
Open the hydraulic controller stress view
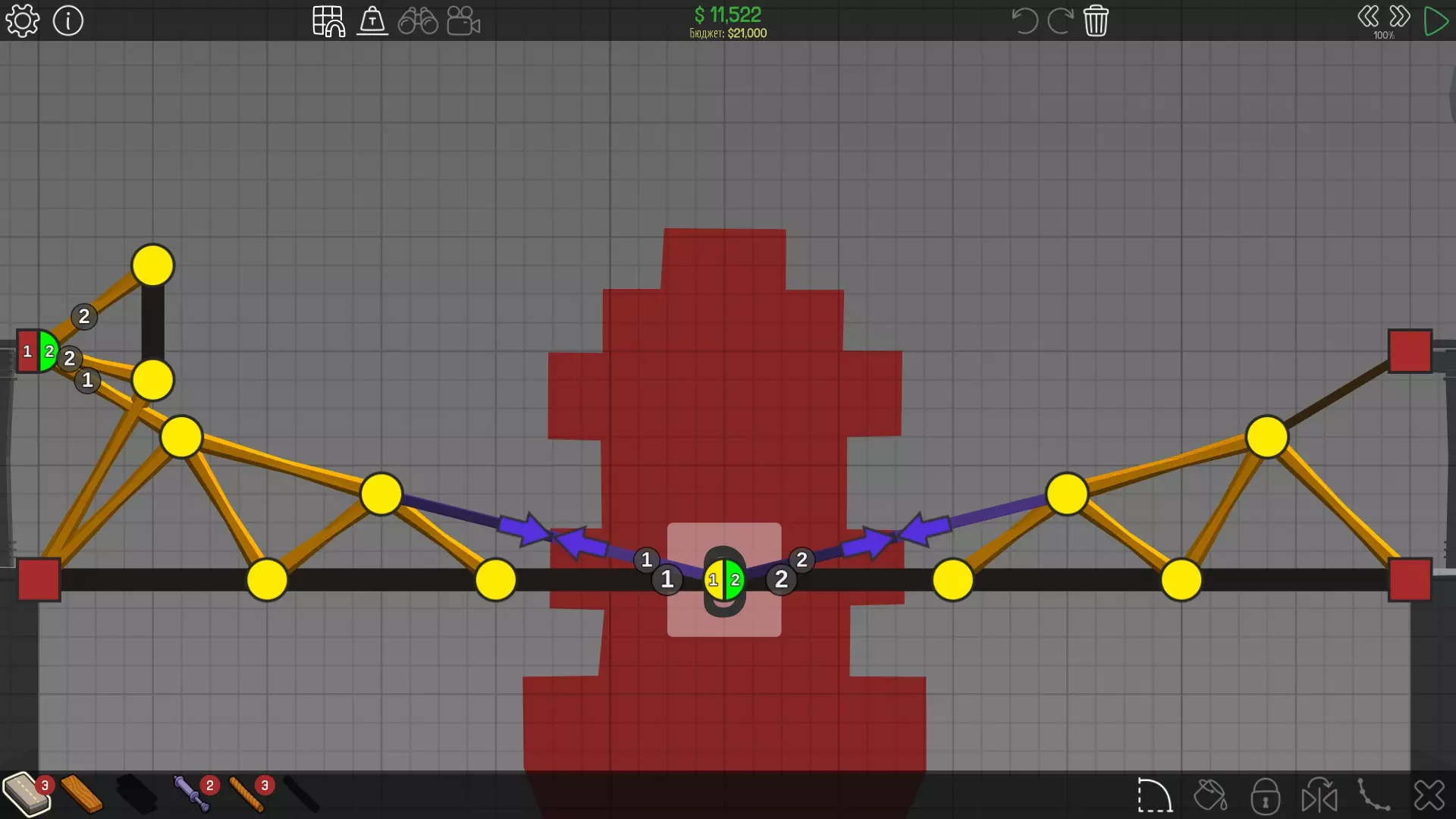pyautogui.click(x=372, y=21)
